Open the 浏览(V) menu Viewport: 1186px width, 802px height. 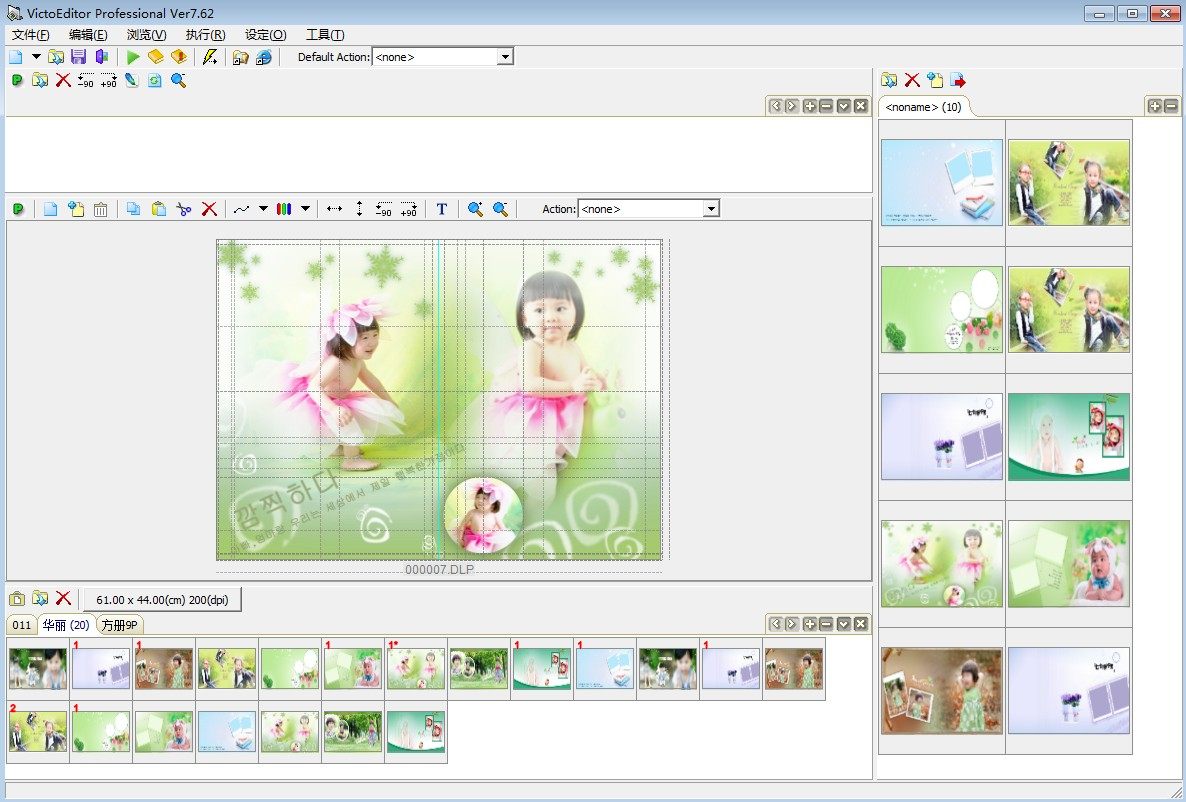(x=147, y=35)
